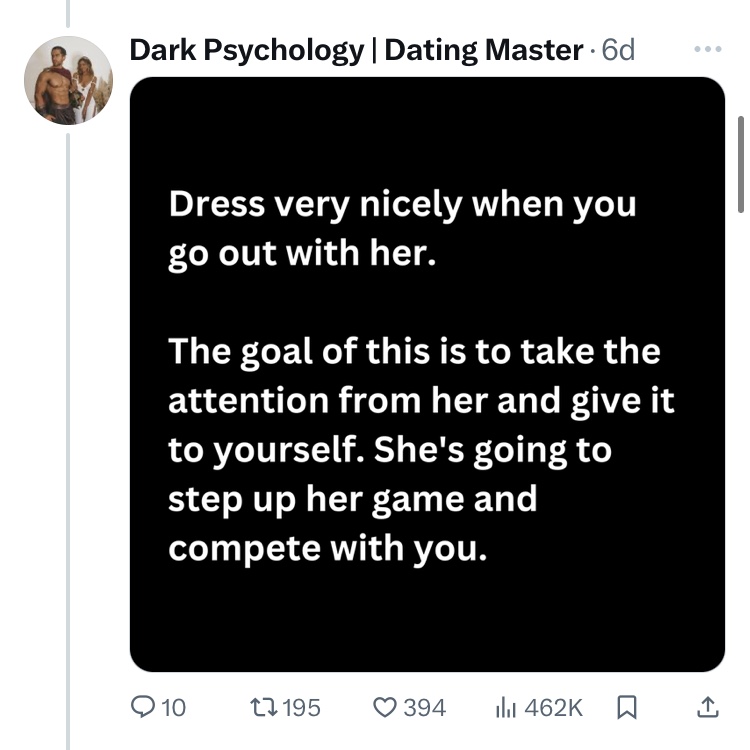Open the three-dot more options menu

(x=706, y=49)
